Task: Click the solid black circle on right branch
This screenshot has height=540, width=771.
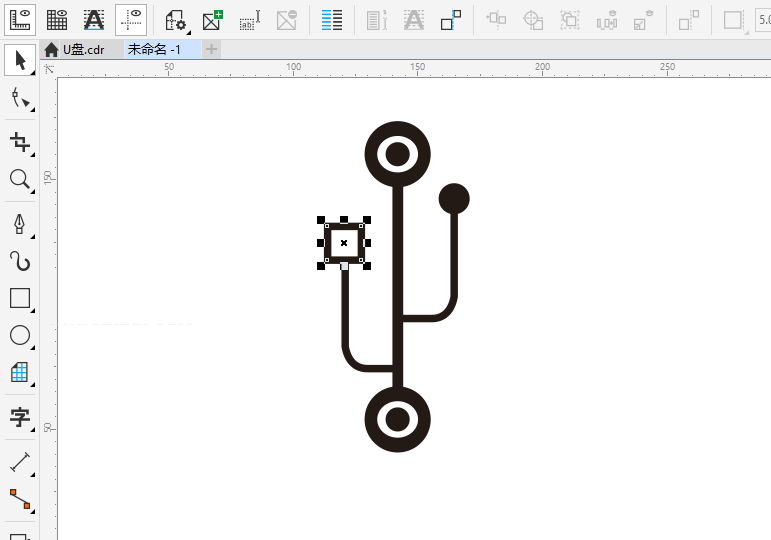Action: click(x=454, y=199)
